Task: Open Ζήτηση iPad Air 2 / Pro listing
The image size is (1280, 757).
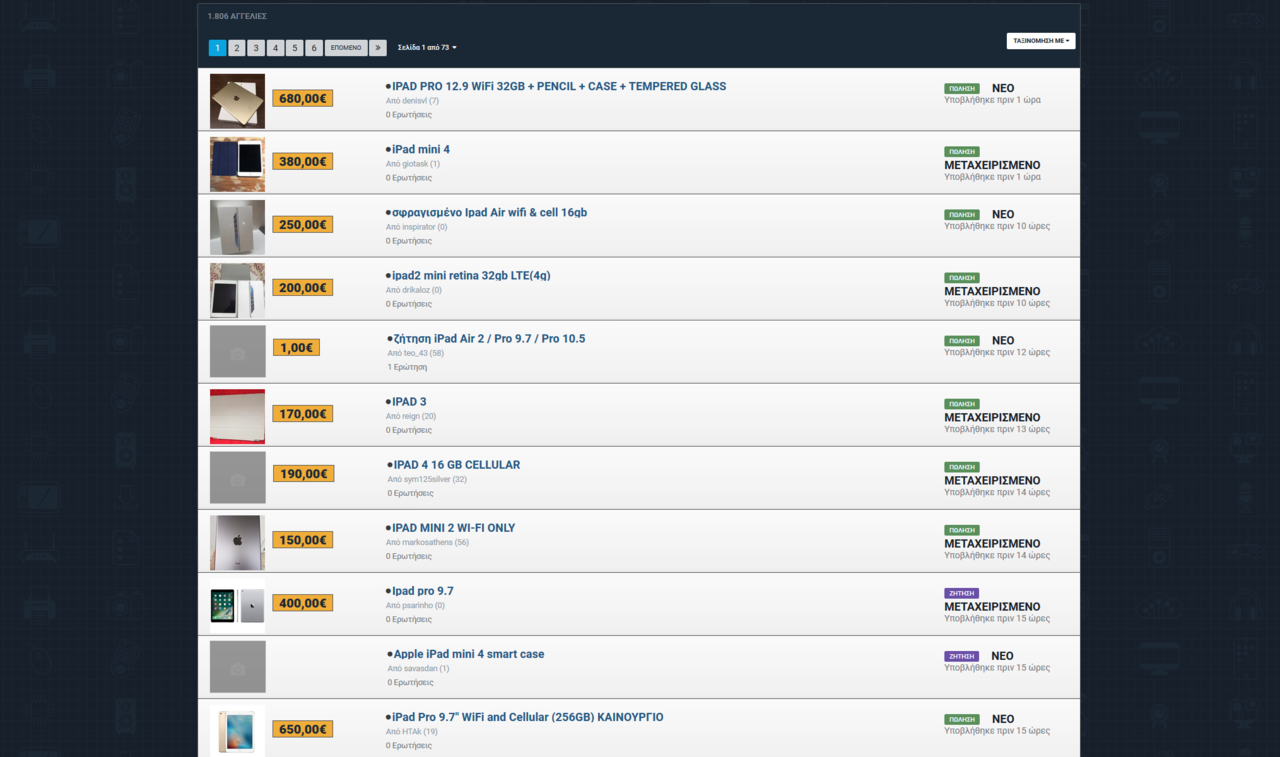Action: (x=489, y=339)
